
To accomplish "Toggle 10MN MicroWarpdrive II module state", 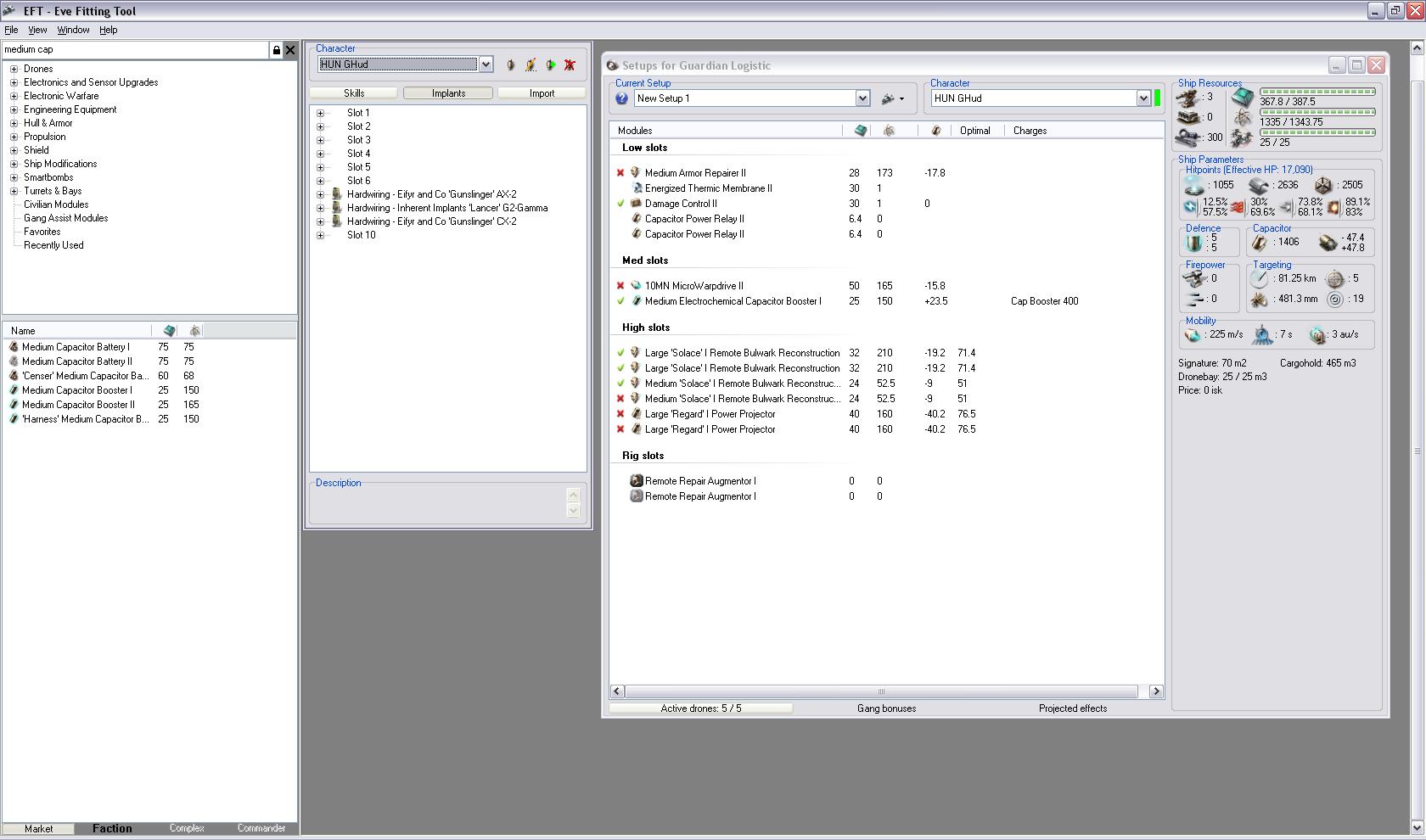I will tap(620, 286).
